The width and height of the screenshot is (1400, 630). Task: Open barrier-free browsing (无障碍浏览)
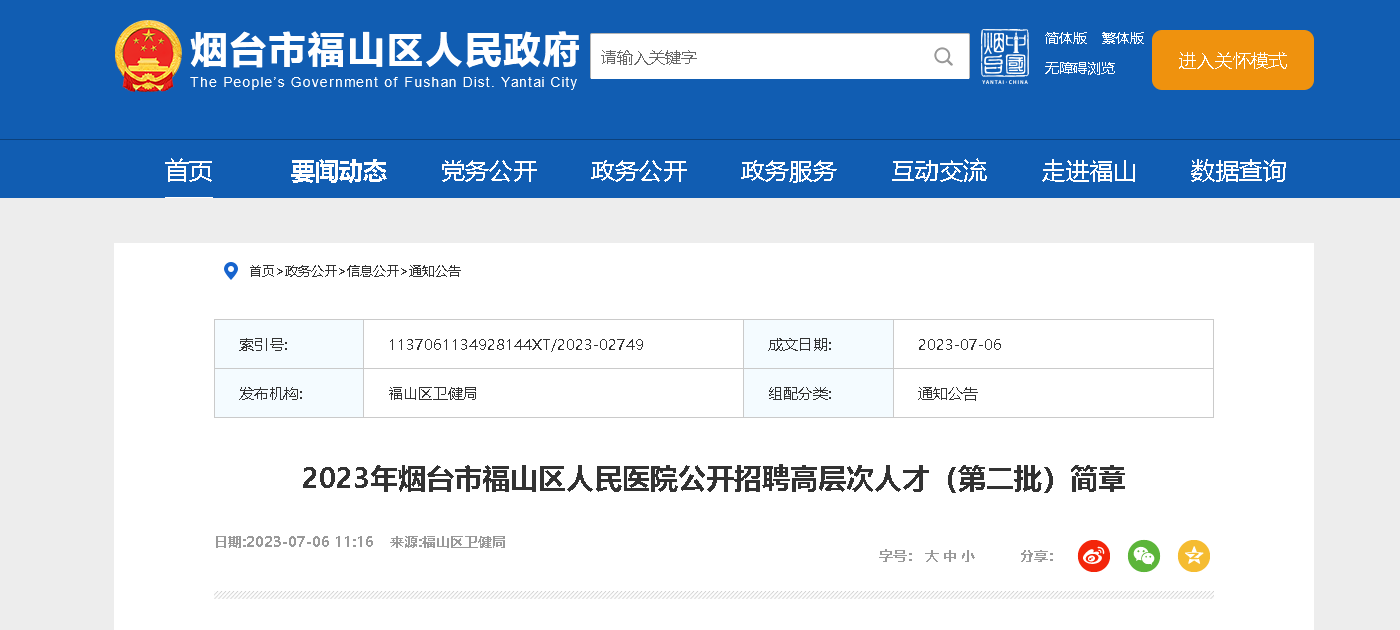pyautogui.click(x=1080, y=68)
